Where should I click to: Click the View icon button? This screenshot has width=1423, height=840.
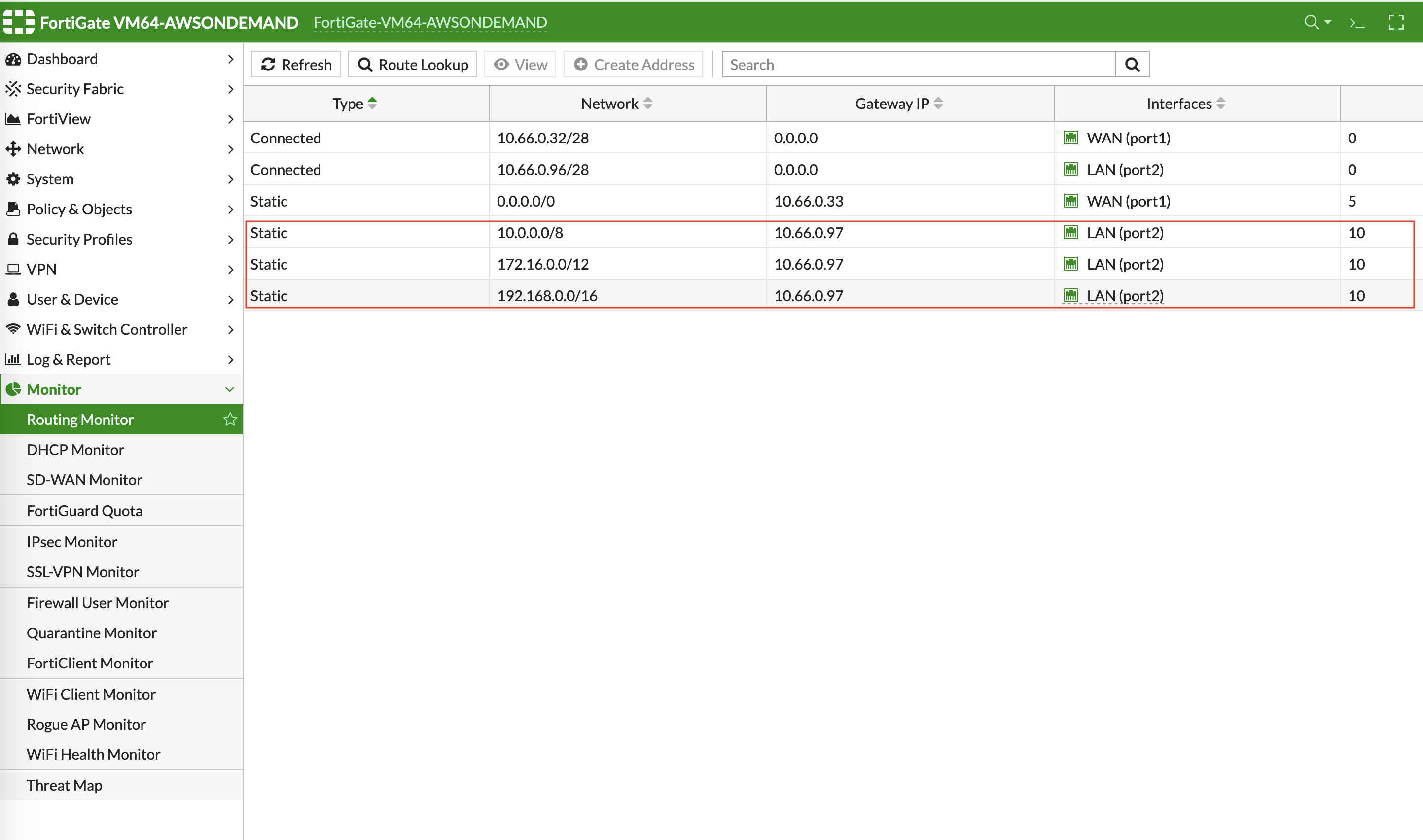click(x=521, y=64)
